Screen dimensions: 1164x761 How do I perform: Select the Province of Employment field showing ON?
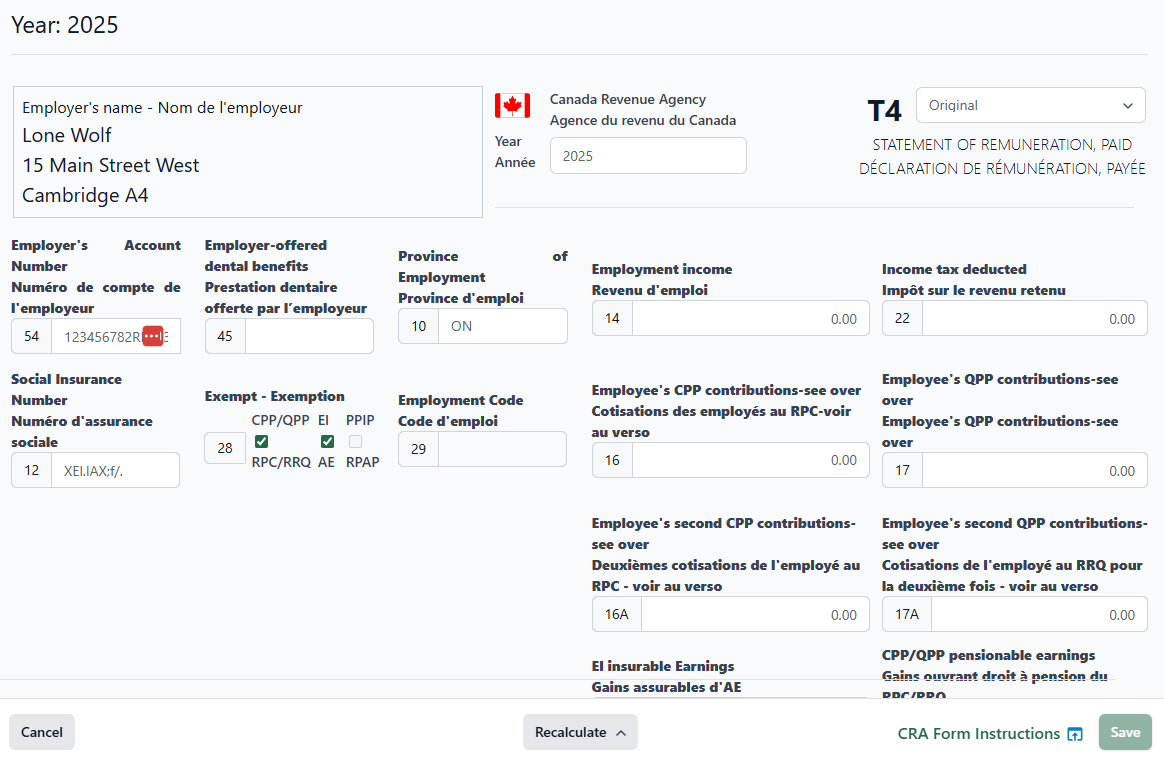[502, 325]
